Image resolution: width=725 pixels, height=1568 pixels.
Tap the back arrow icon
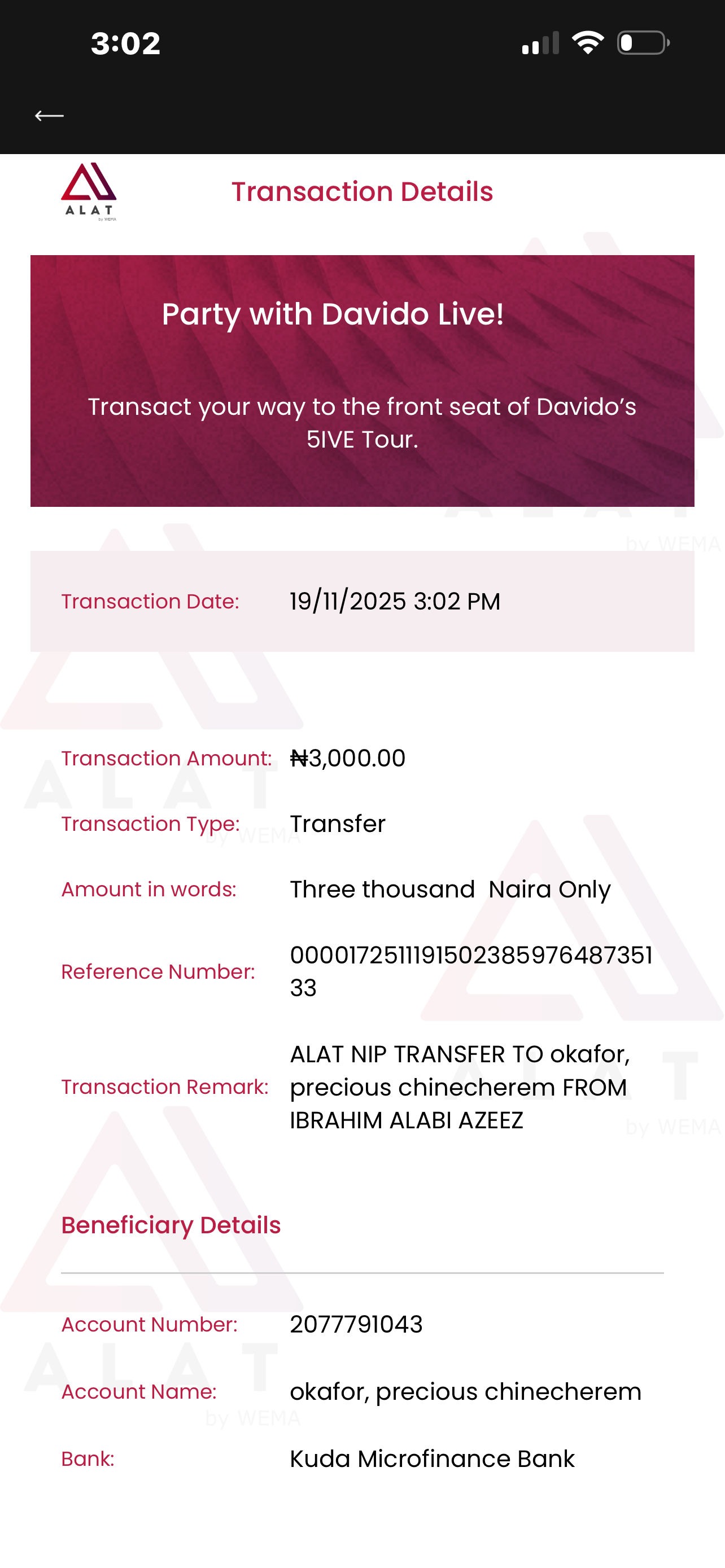[x=49, y=116]
